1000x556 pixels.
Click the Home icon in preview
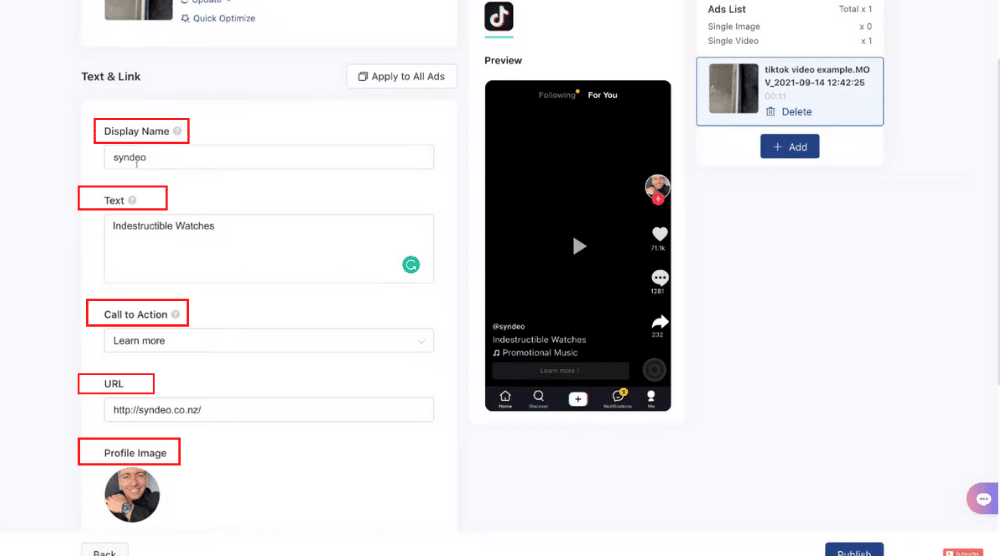coord(505,399)
